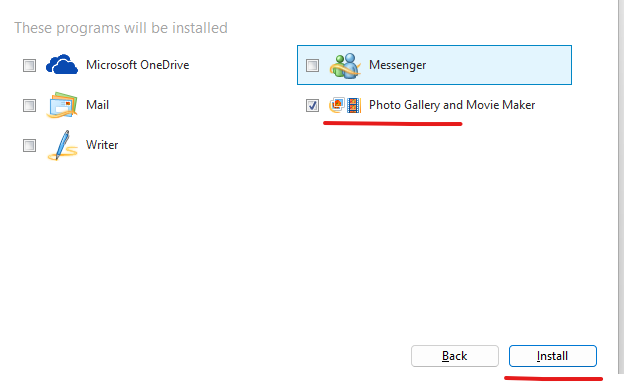The image size is (624, 382).
Task: Uncheck Photo Gallery and Movie Maker checkbox
Action: (312, 105)
